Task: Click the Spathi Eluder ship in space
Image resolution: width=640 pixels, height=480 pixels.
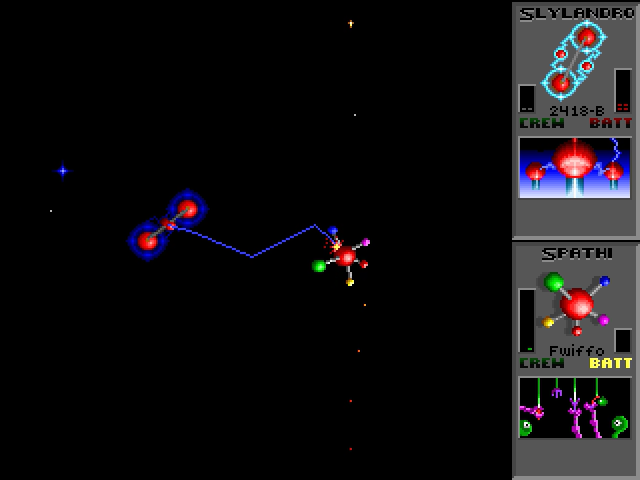Action: tap(342, 256)
